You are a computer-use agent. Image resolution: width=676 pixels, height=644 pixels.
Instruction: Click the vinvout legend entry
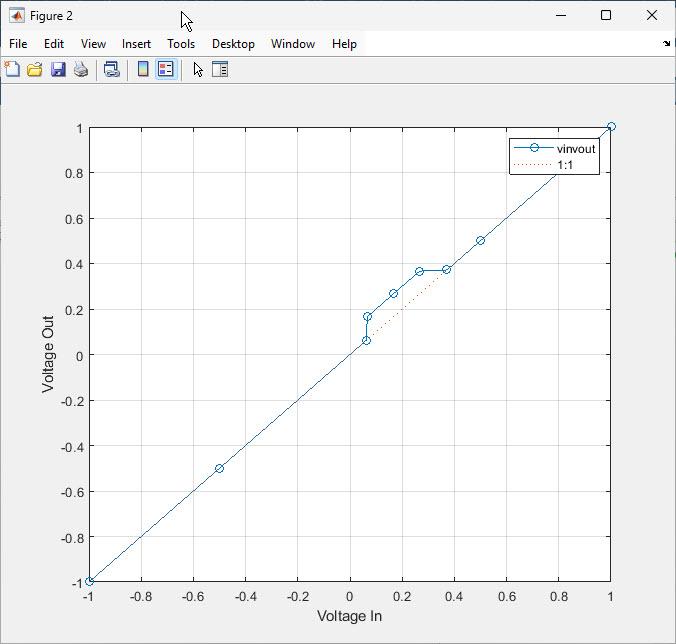pos(576,149)
